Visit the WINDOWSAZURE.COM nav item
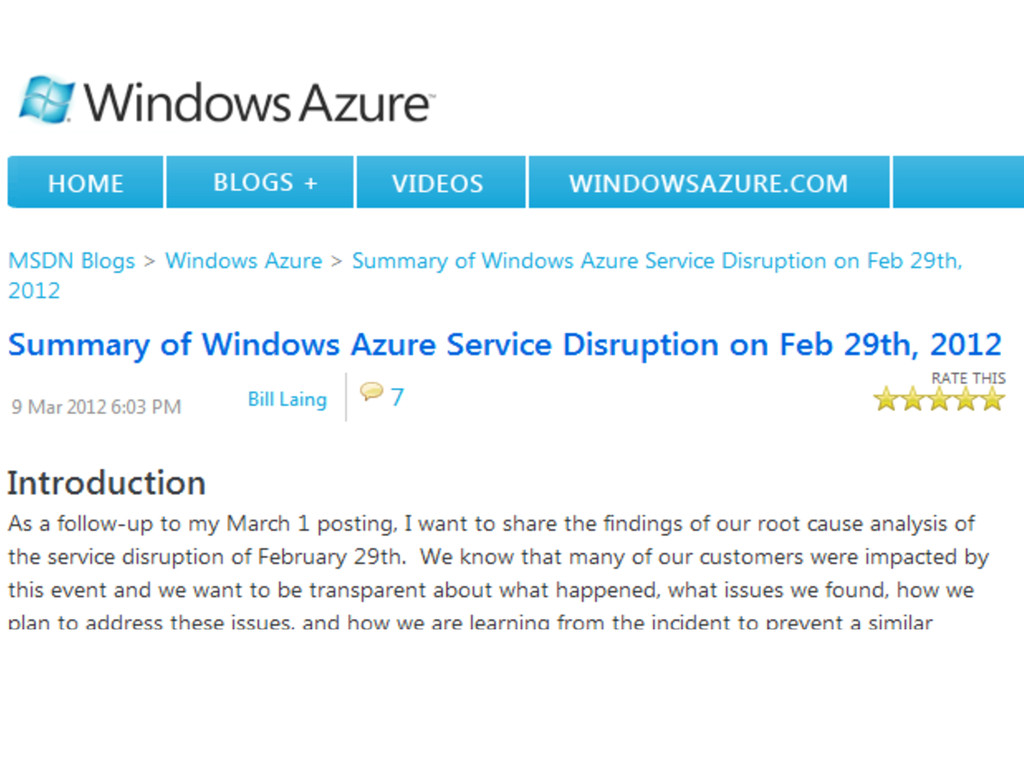Image resolution: width=1024 pixels, height=768 pixels. coord(708,183)
